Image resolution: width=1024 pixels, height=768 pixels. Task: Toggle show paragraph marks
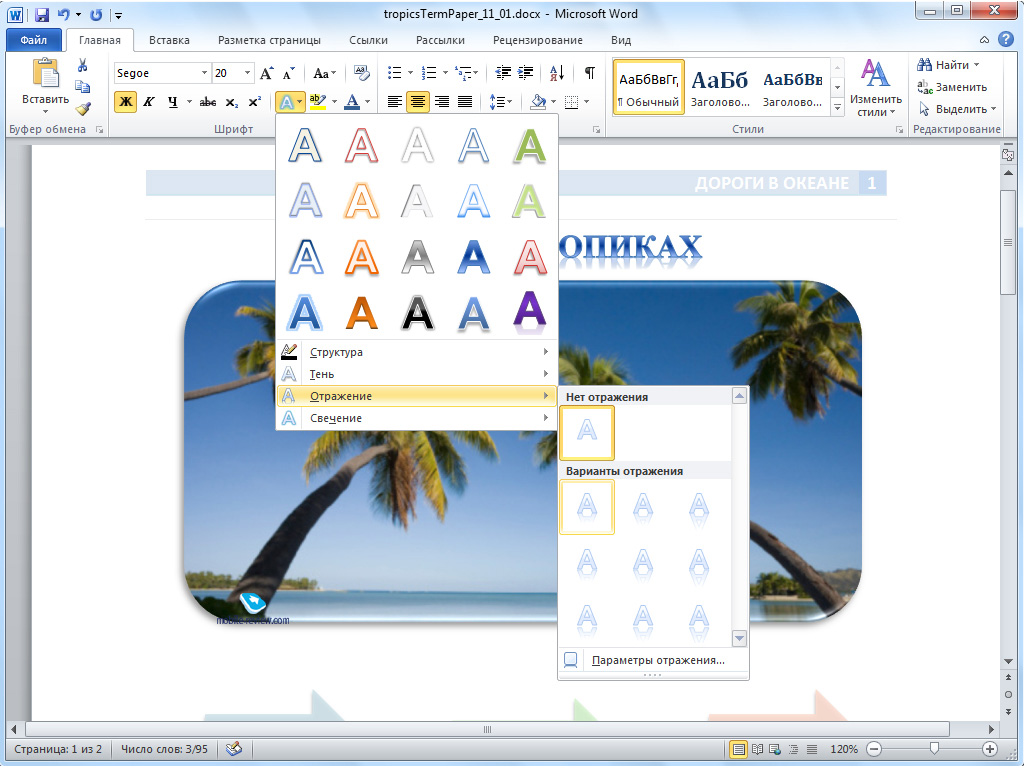tap(589, 72)
